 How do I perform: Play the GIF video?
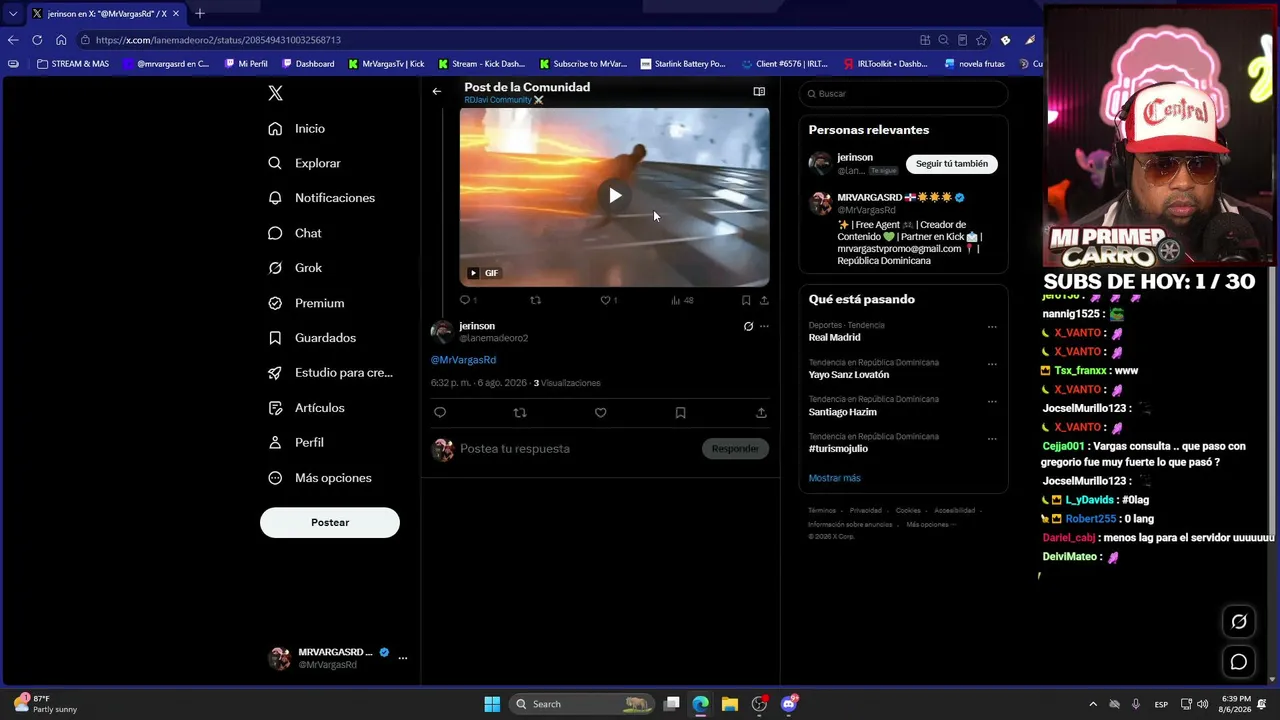[615, 196]
